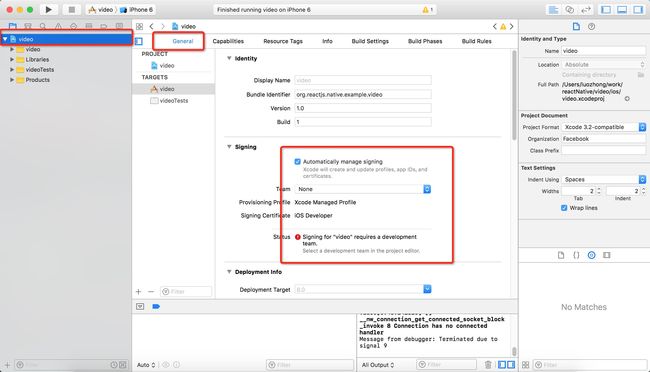Open the object library

592,255
